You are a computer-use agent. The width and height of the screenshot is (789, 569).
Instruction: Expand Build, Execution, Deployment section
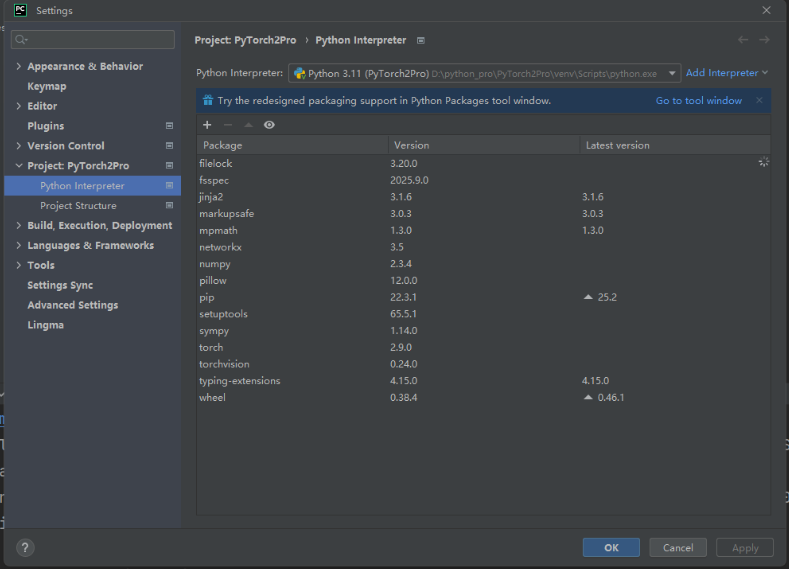click(x=19, y=225)
